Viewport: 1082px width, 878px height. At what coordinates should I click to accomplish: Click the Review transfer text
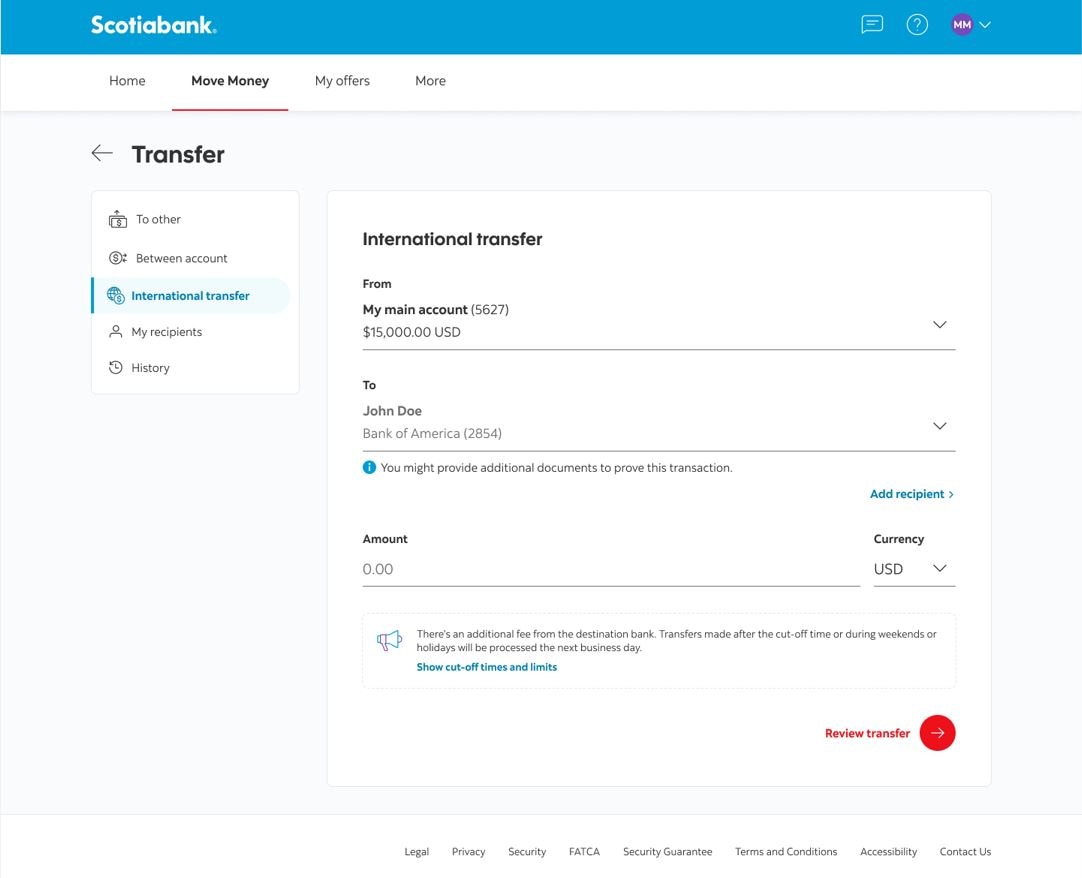[867, 733]
